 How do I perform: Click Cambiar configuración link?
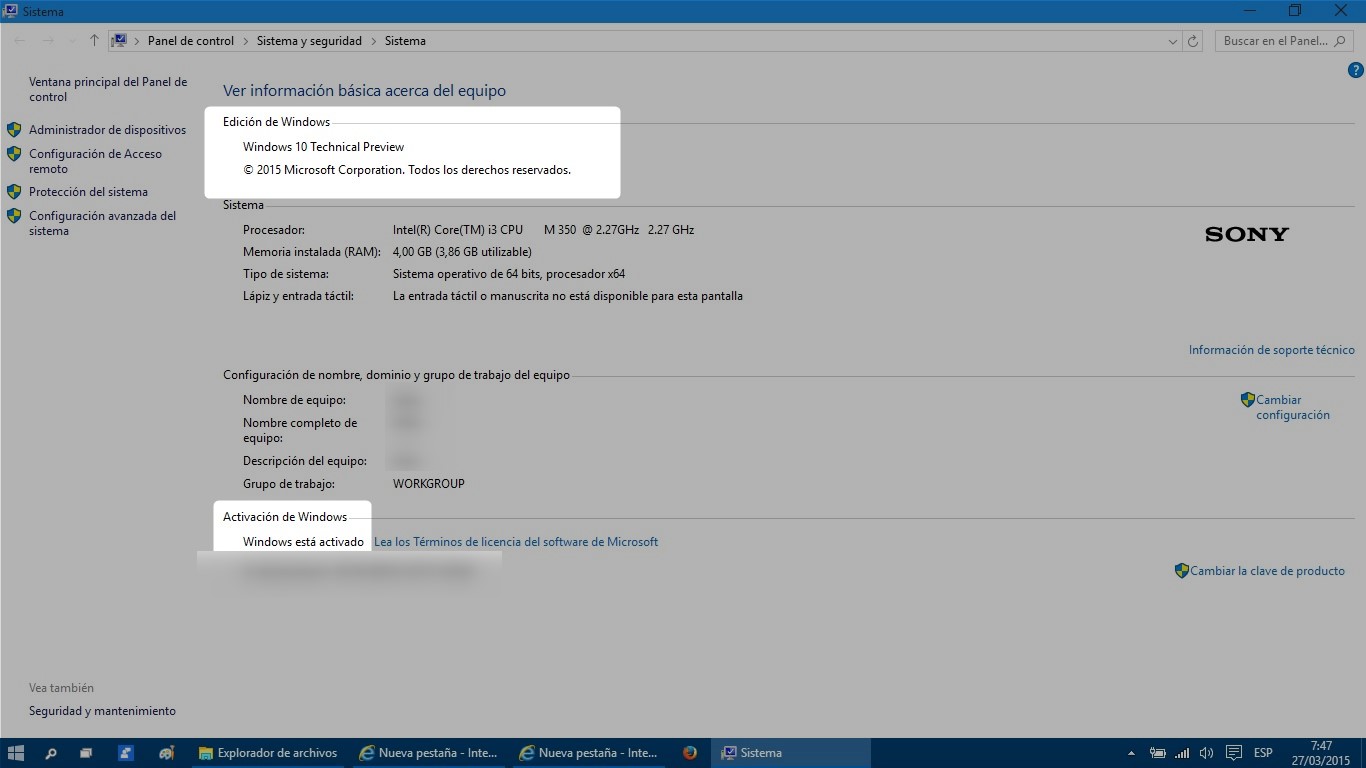tap(1292, 407)
